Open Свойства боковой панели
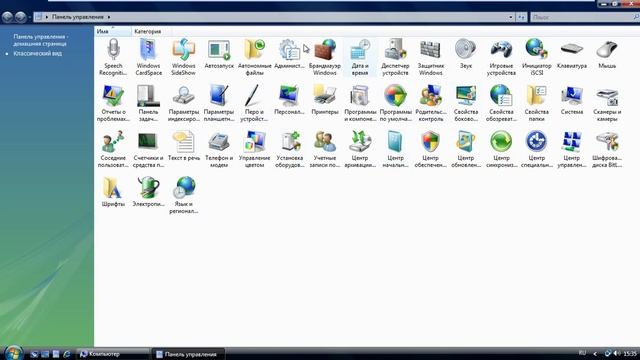Viewport: 640px width, 360px height. coord(466,103)
